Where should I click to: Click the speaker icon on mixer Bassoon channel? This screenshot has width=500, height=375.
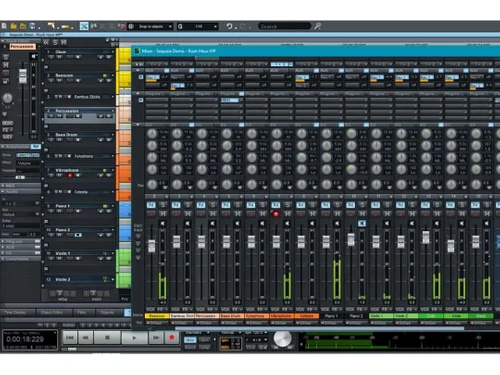(x=163, y=223)
